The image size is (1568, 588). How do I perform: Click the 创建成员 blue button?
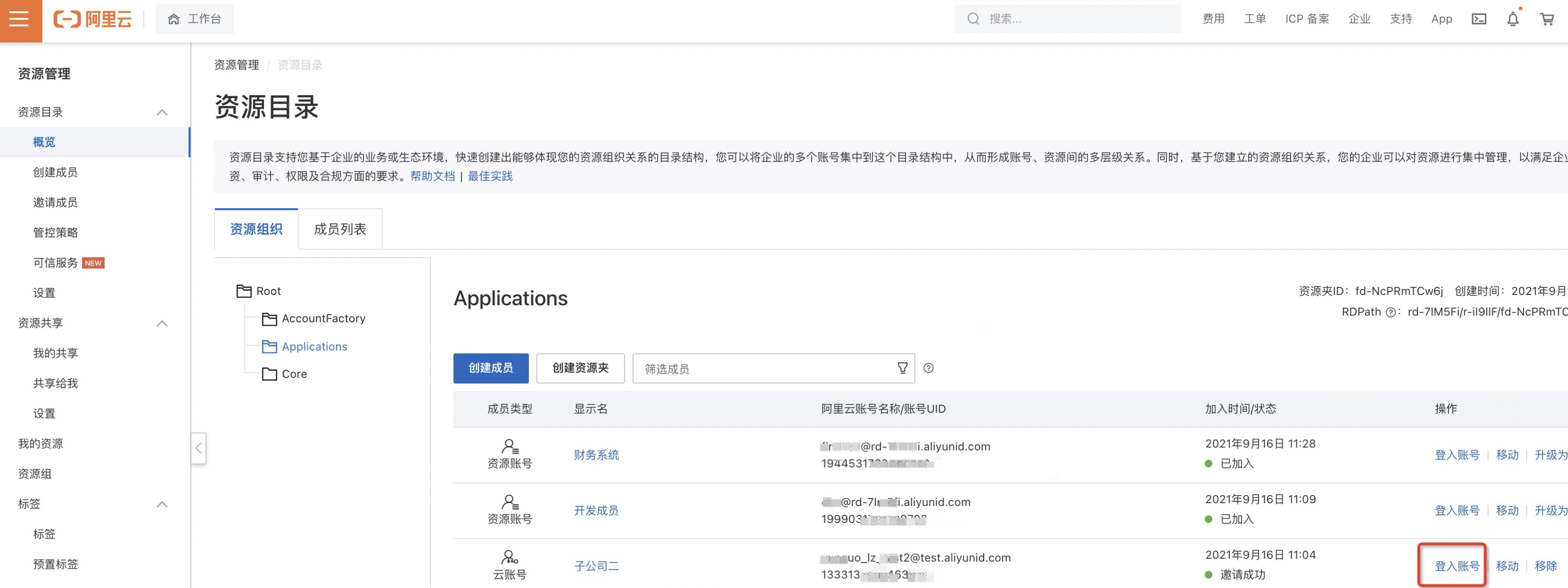pos(490,368)
